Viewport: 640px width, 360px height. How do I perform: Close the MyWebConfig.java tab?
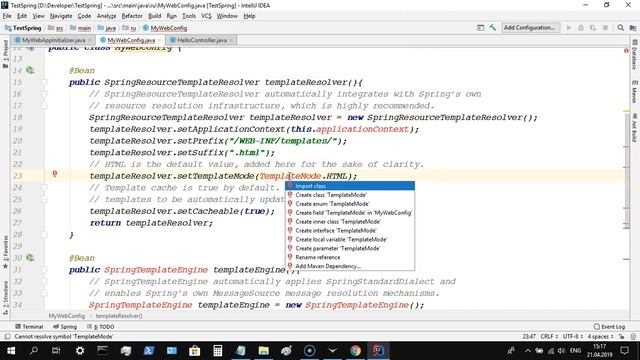pos(160,40)
